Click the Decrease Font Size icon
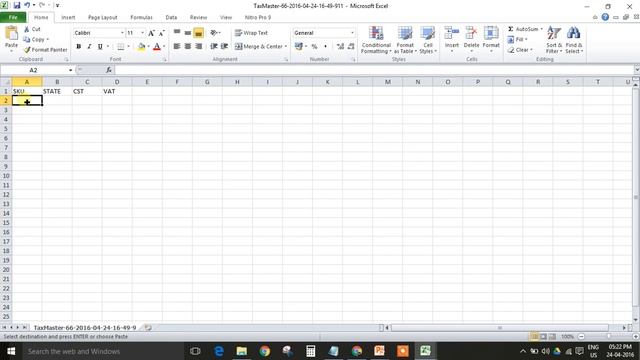The width and height of the screenshot is (640, 360). (162, 33)
